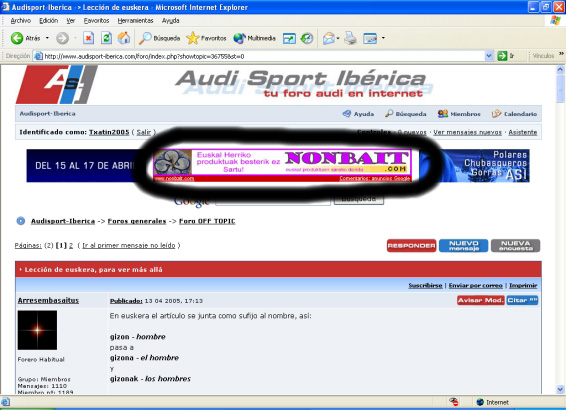This screenshot has height=410, width=566.
Task: Open the Ver menu
Action: point(71,21)
